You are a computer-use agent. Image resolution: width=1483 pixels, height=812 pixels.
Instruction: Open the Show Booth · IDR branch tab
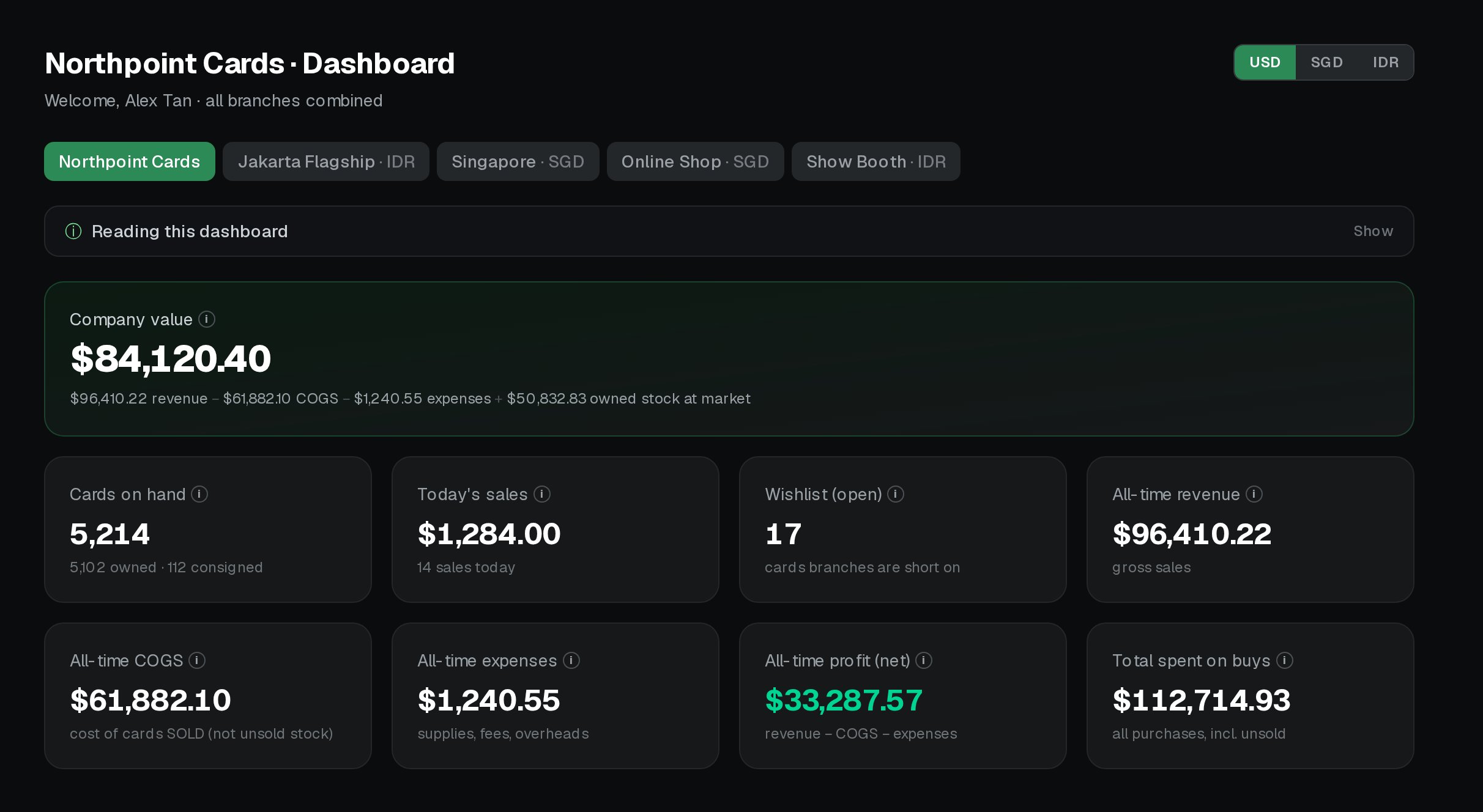(876, 161)
